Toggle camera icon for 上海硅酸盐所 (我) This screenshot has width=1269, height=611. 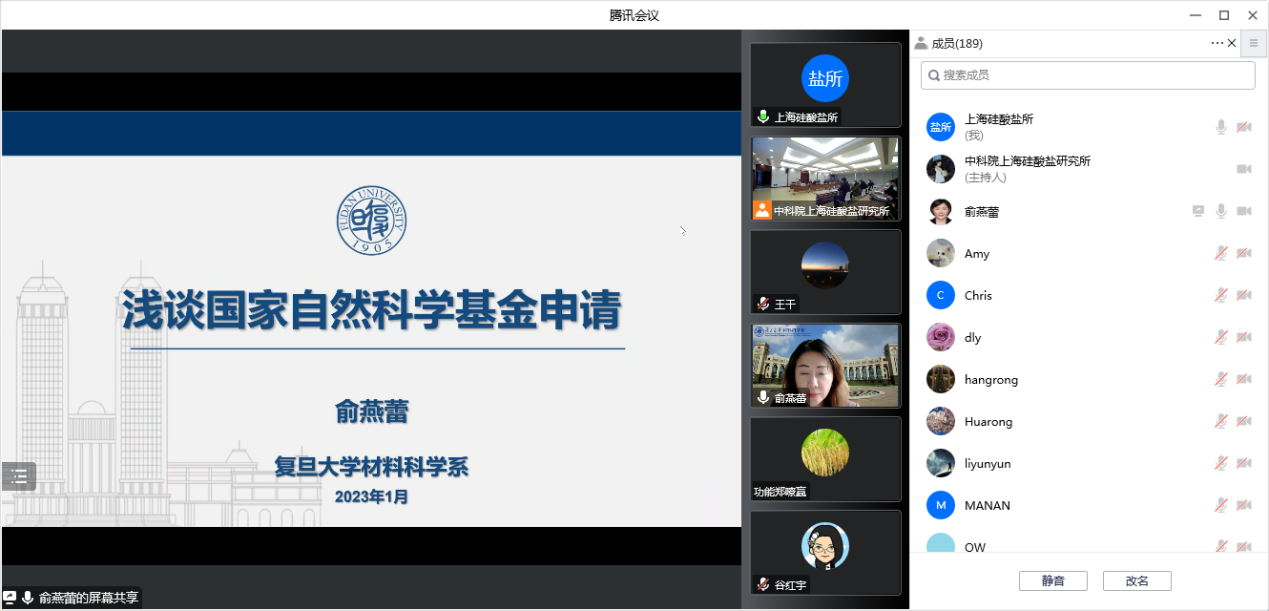1244,127
